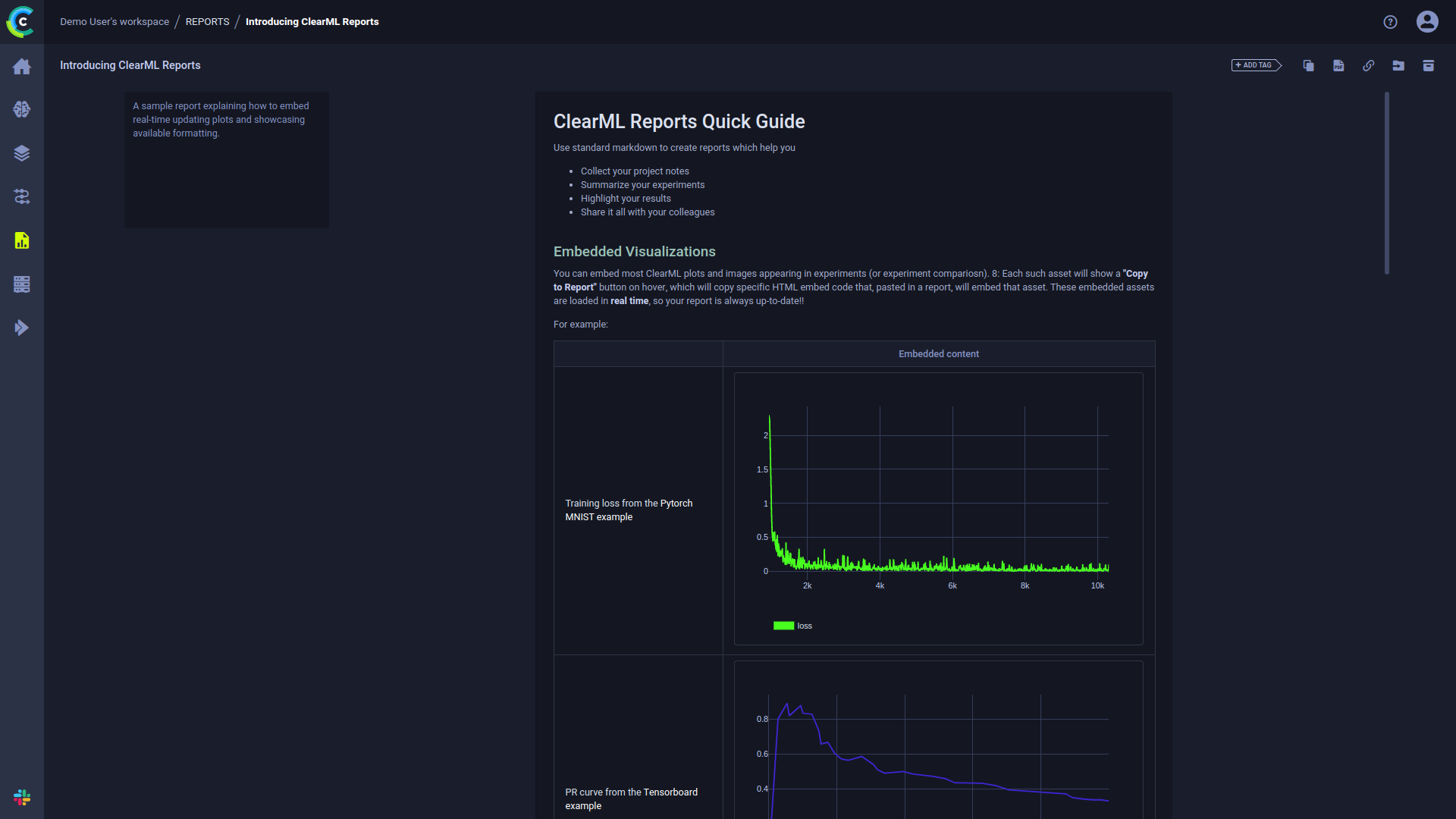Viewport: 1456px width, 819px height.
Task: Click the report vertical scrollbar
Action: click(x=1386, y=183)
